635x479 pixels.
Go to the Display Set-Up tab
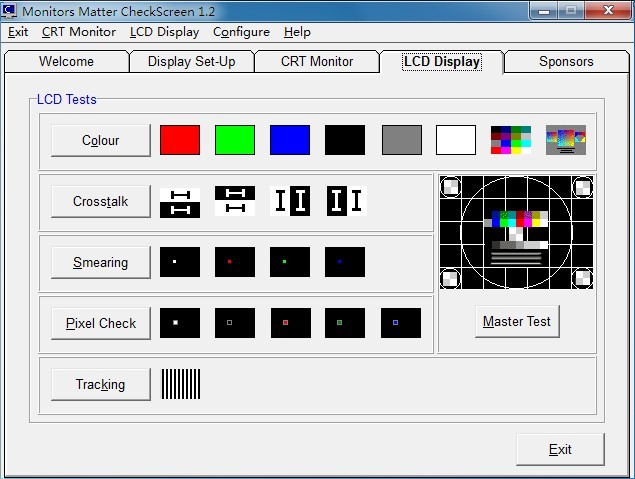pyautogui.click(x=191, y=62)
